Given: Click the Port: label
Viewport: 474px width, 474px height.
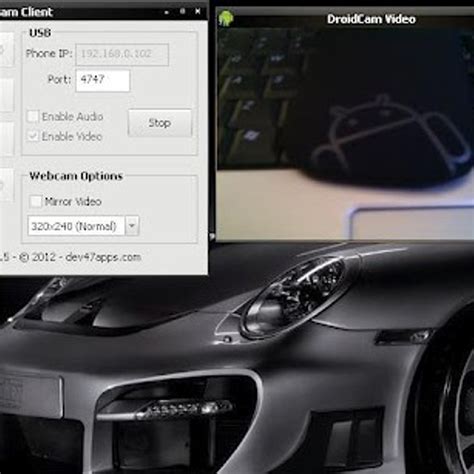Looking at the screenshot, I should (59, 80).
